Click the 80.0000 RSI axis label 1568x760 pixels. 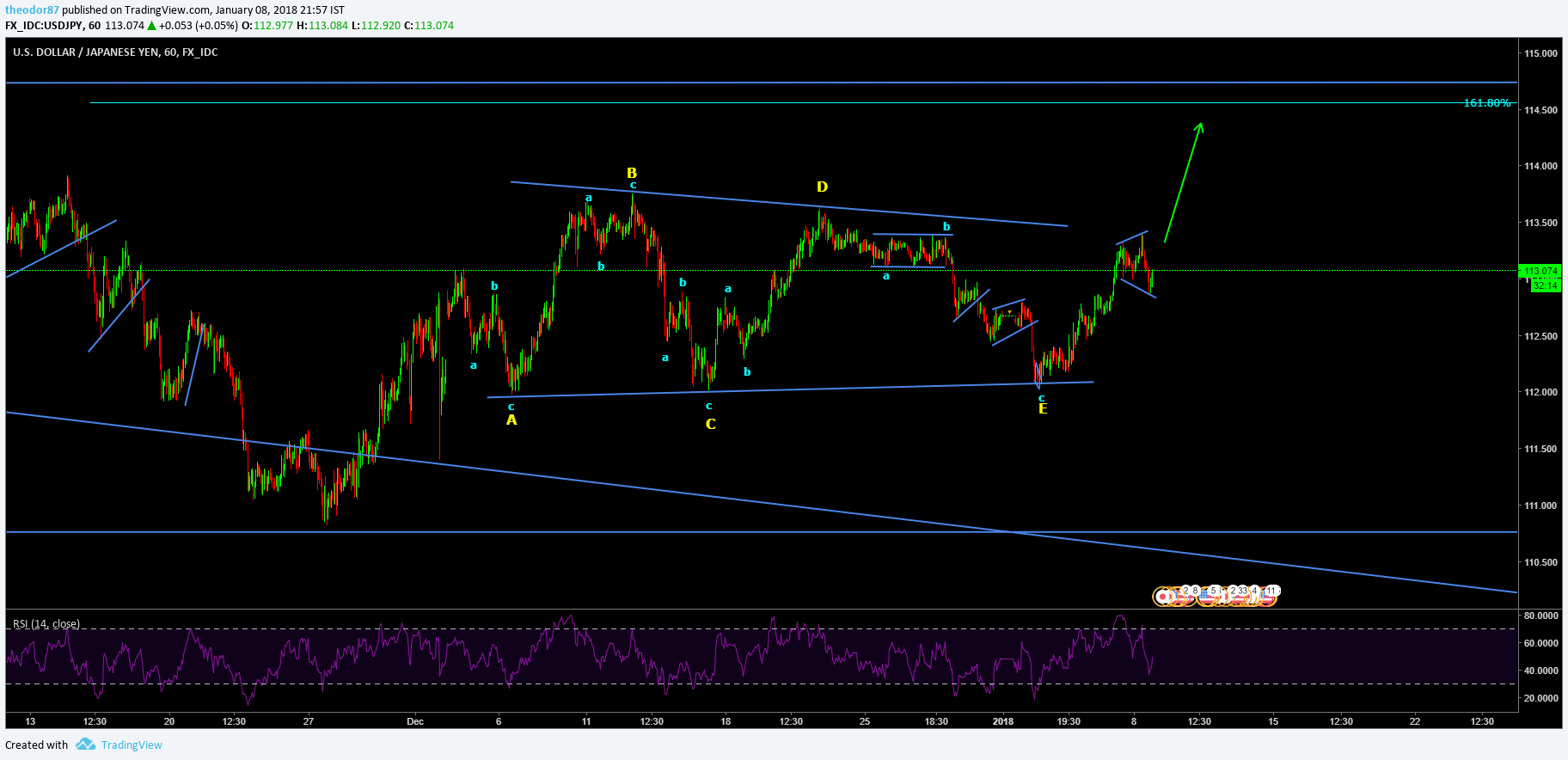(1540, 616)
